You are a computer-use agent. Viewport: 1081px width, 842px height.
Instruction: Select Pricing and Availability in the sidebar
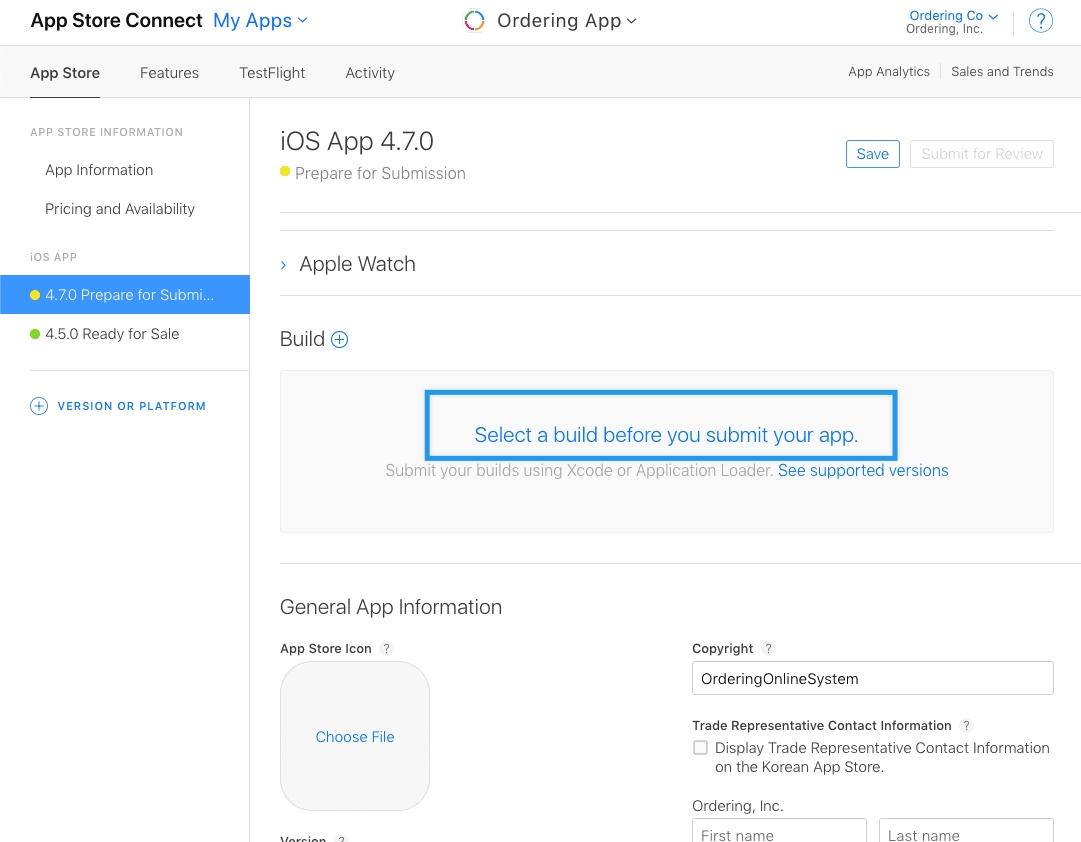tap(120, 209)
